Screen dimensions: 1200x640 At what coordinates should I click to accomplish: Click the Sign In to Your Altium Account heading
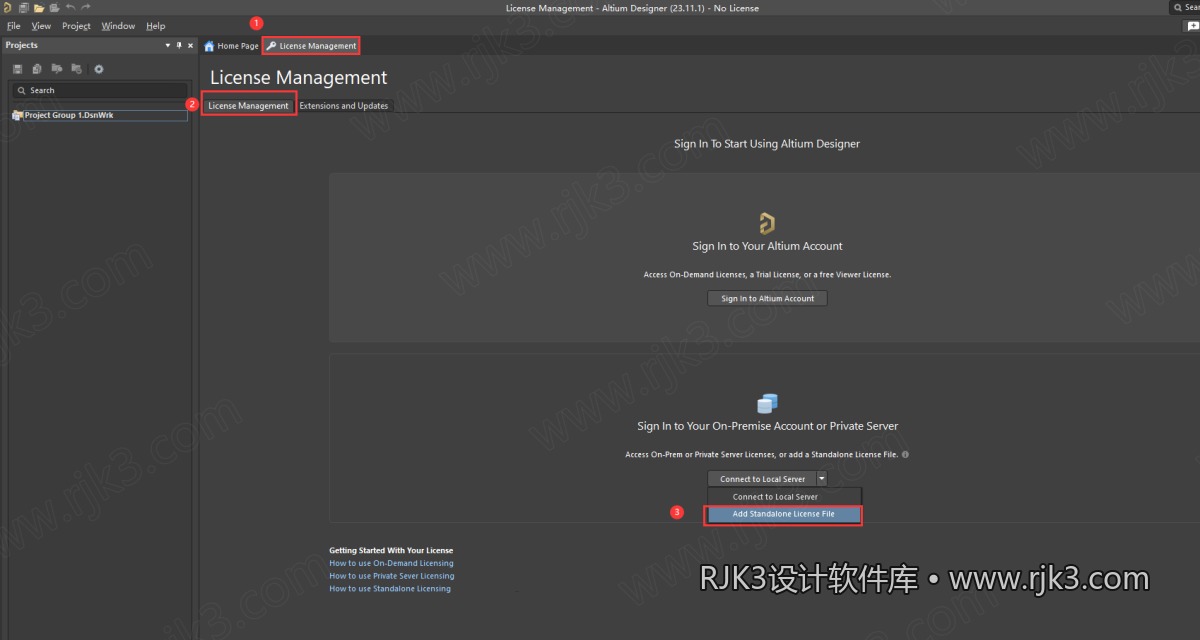click(767, 246)
